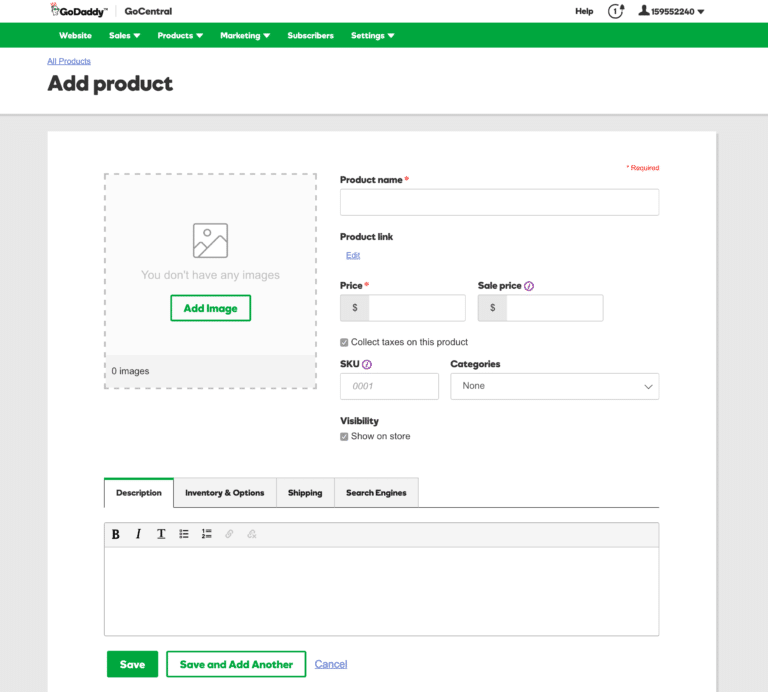768x692 pixels.
Task: Expand the Sales menu
Action: (124, 35)
